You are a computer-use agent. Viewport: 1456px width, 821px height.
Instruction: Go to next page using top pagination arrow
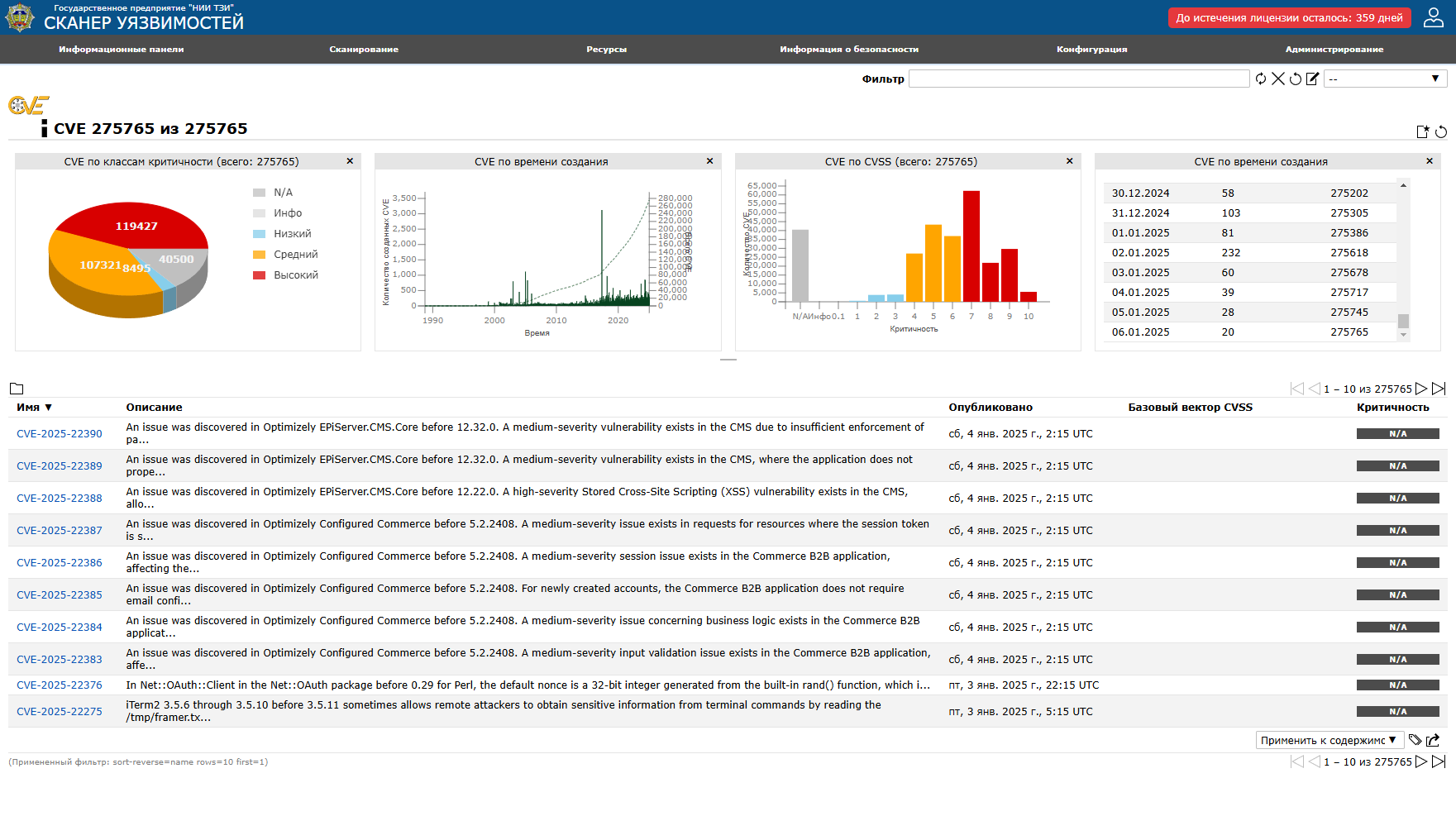[x=1421, y=389]
